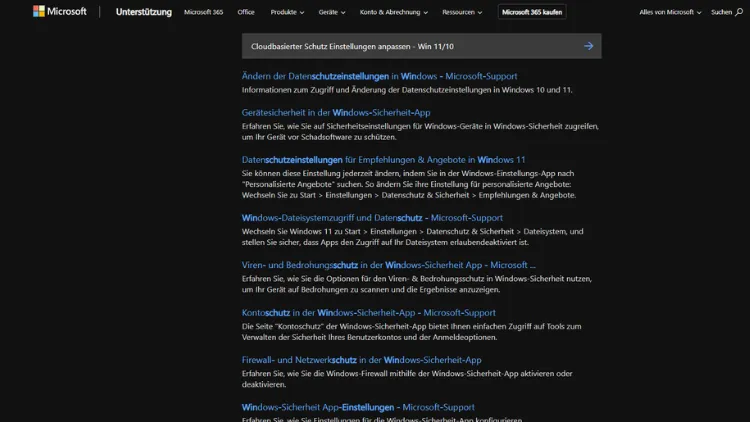
Task: Open Firewall- und Netzwerkschutz result
Action: pyautogui.click(x=361, y=360)
